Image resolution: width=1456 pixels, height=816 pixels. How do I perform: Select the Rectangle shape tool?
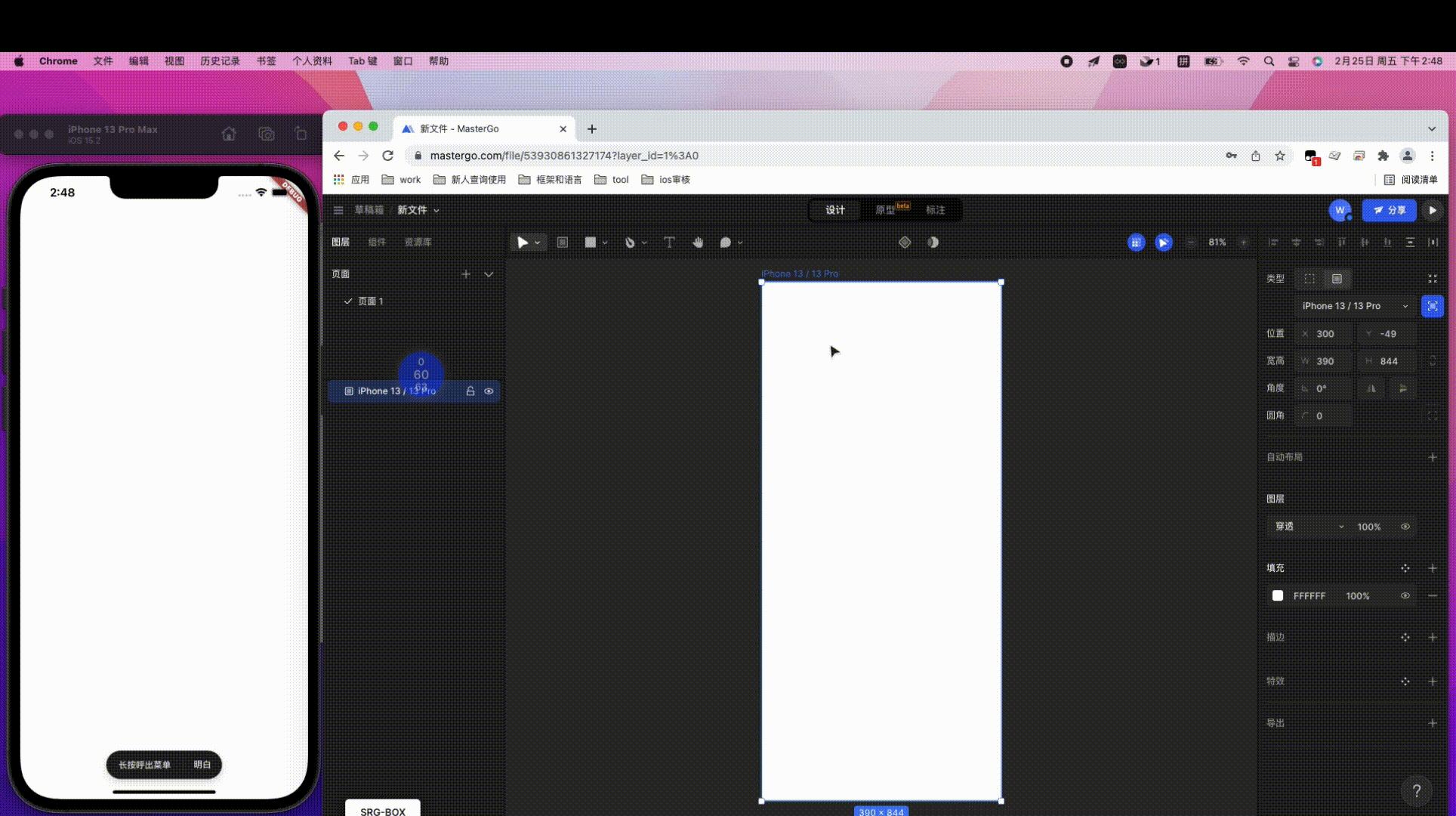[592, 243]
